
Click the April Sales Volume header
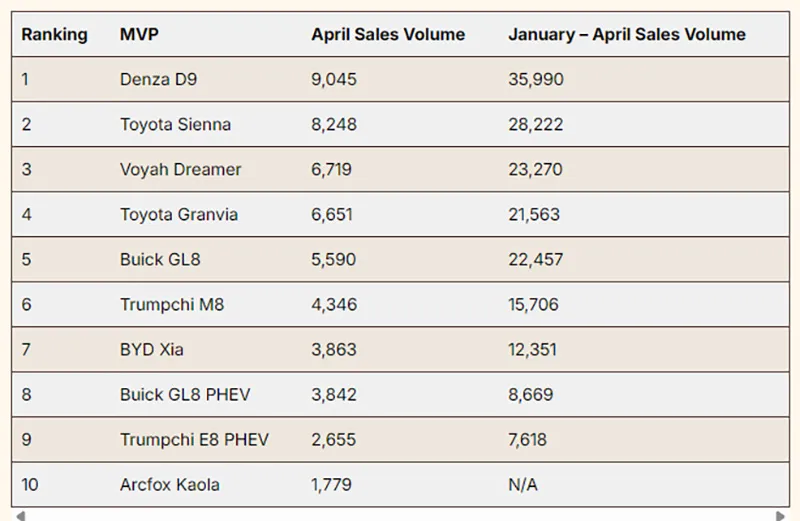388,35
